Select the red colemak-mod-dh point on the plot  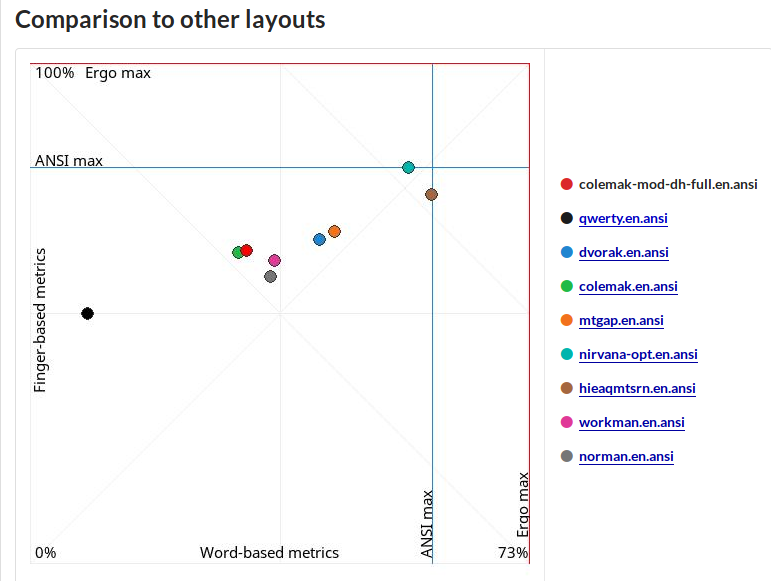click(247, 250)
